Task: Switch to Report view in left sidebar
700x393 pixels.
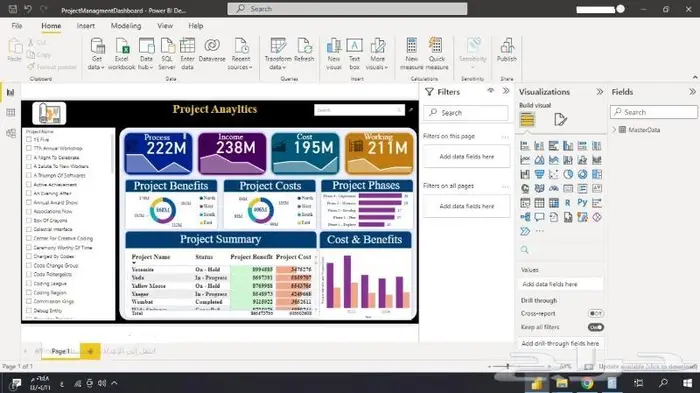Action: click(x=11, y=92)
